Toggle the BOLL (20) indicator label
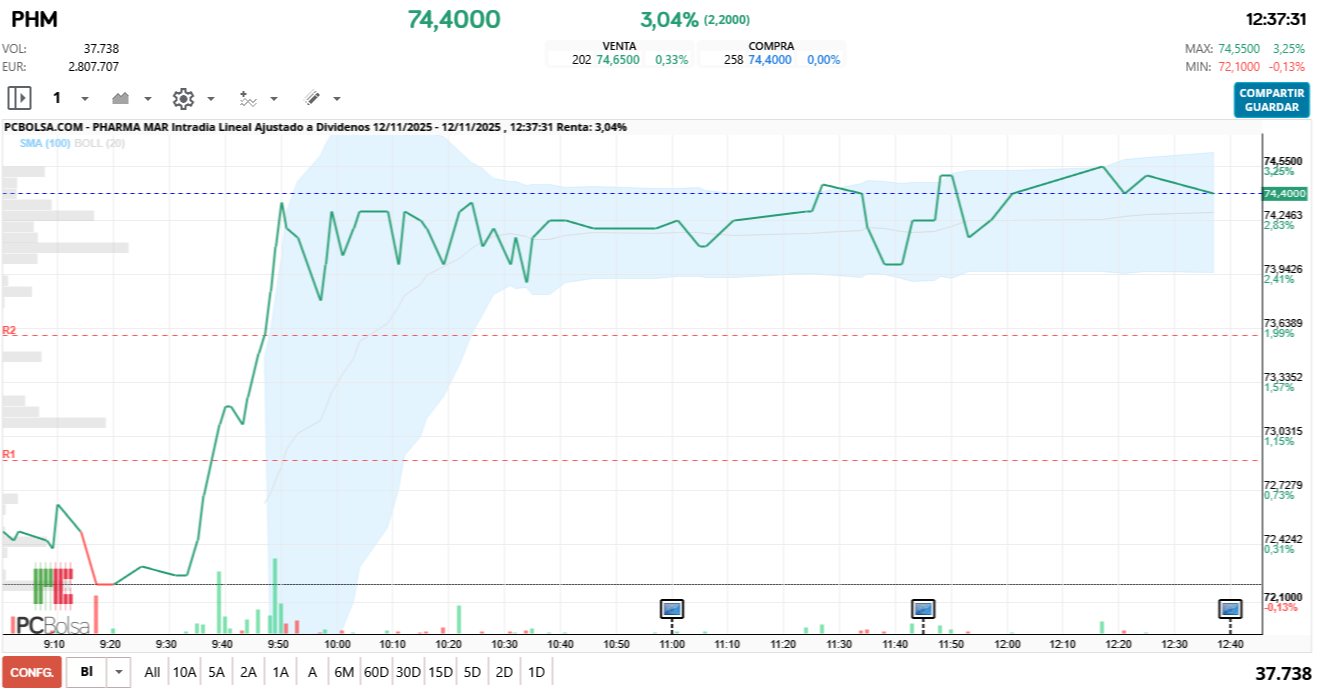1325x693 pixels. pyautogui.click(x=100, y=144)
